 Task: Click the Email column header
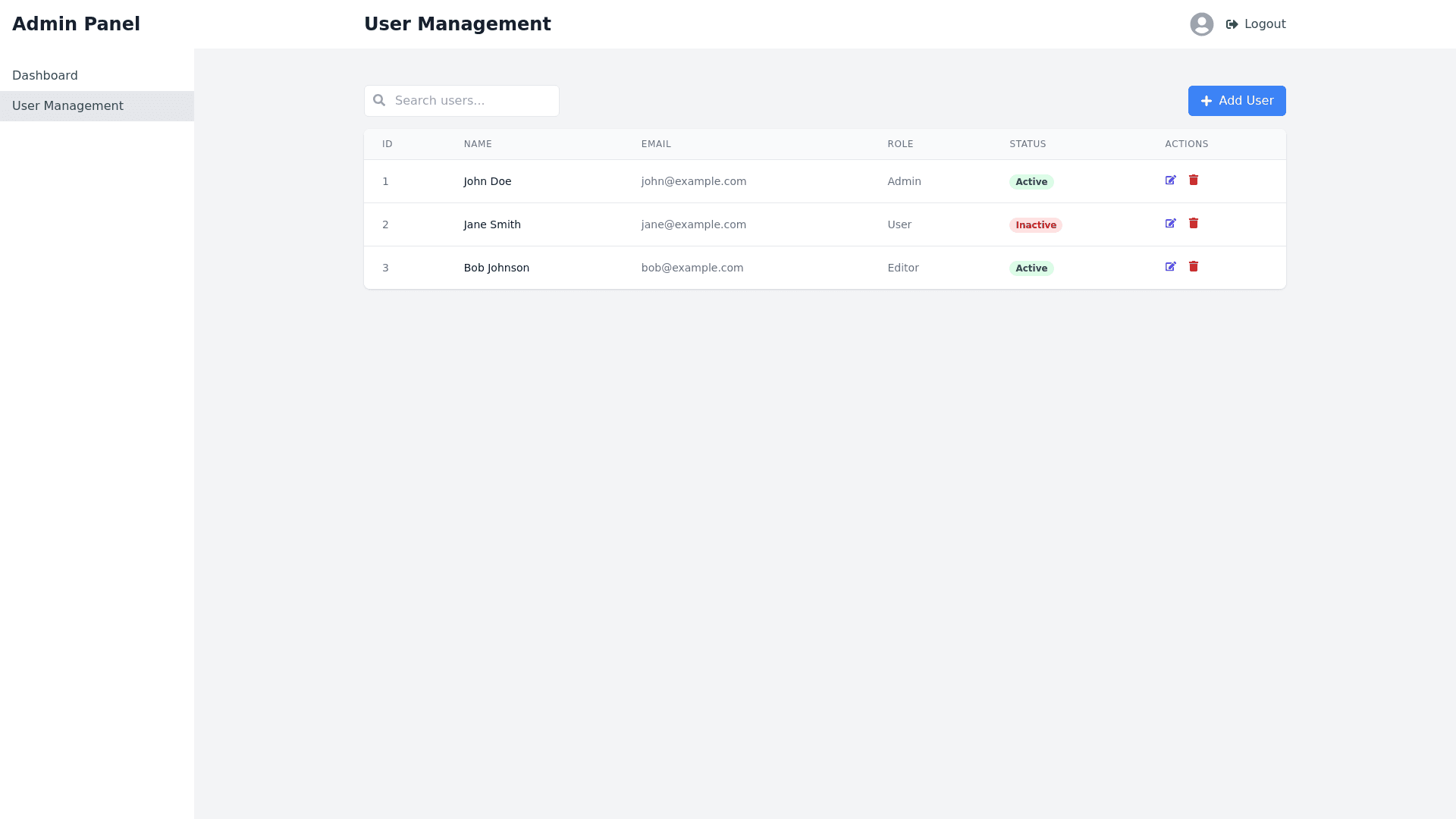[656, 144]
